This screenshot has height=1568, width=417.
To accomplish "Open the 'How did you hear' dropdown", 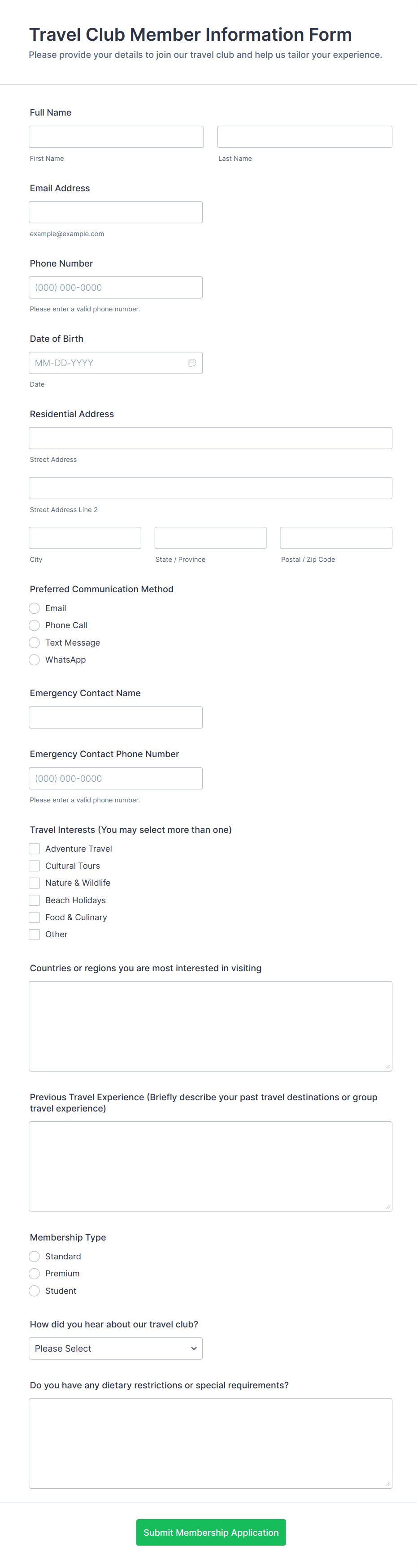I will pyautogui.click(x=116, y=1348).
